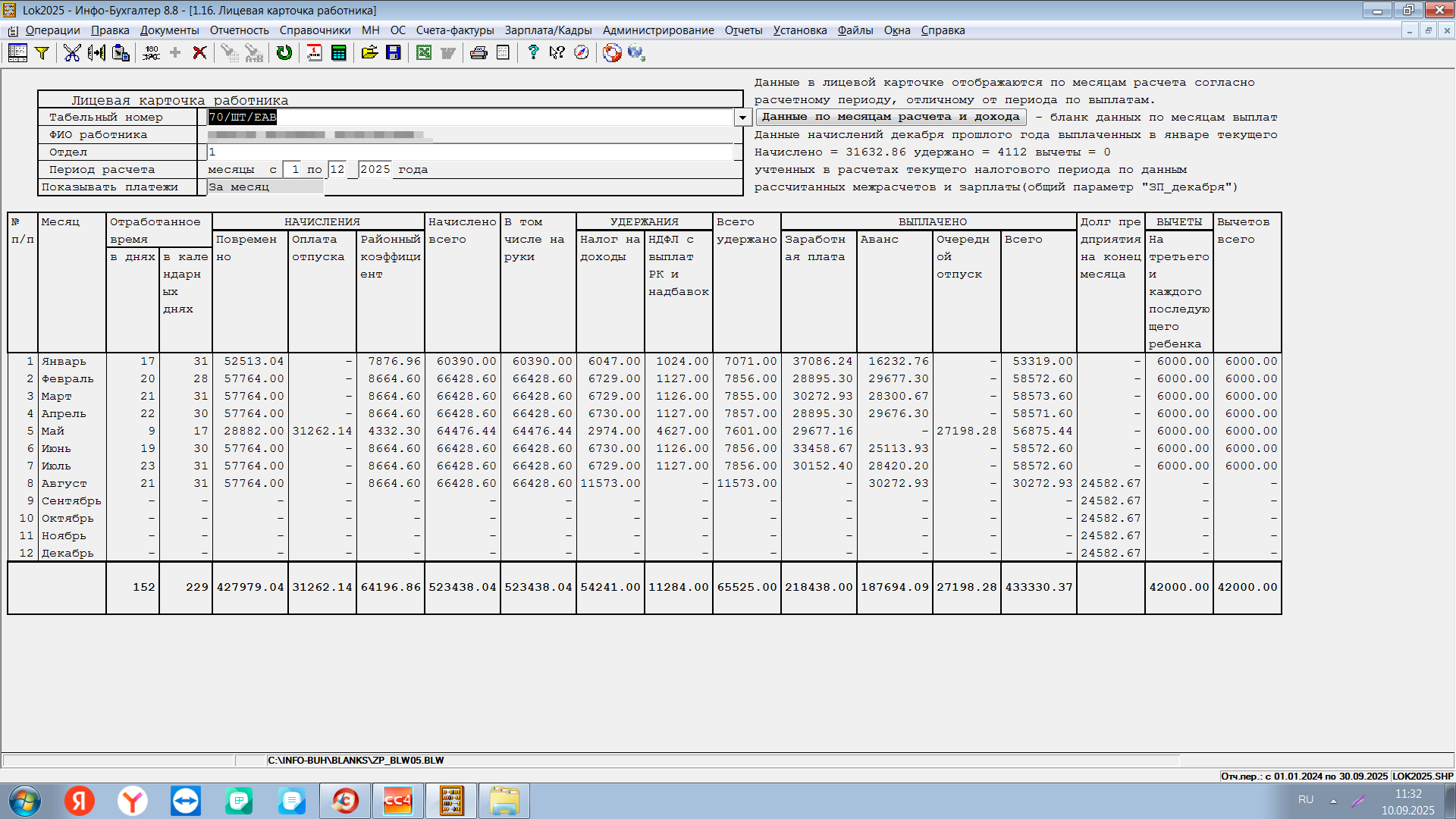Screen dimensions: 1456x819
Task: Open the abacus Инфо-Бухгалтер taskbar icon
Action: 451,801
